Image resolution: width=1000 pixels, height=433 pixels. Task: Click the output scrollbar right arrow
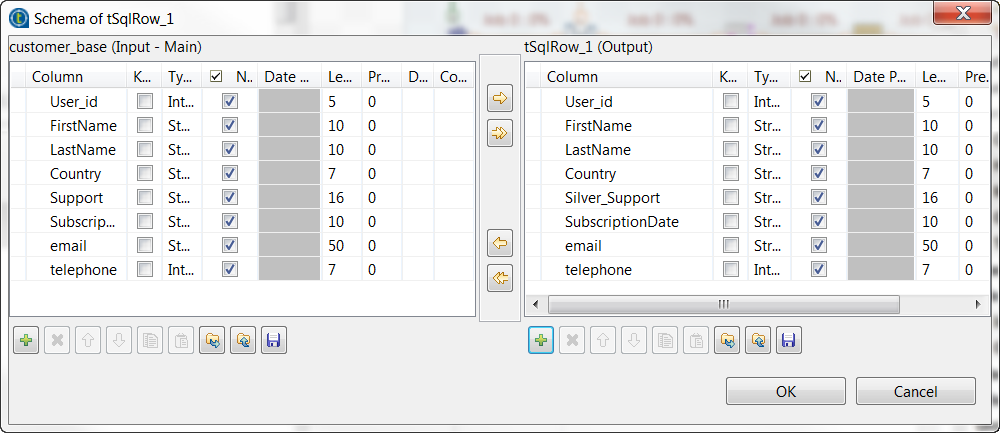click(978, 304)
